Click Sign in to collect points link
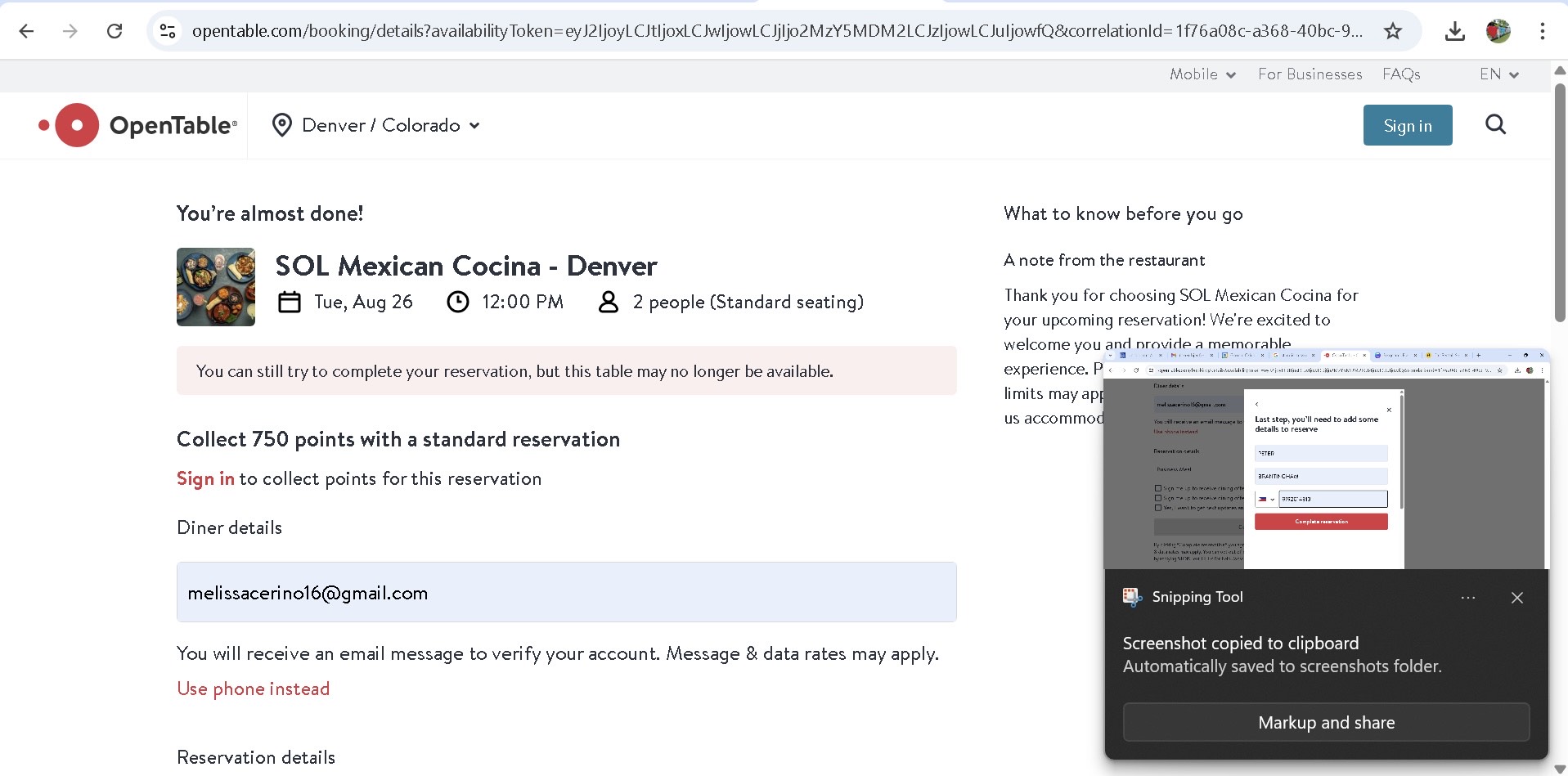 point(205,478)
